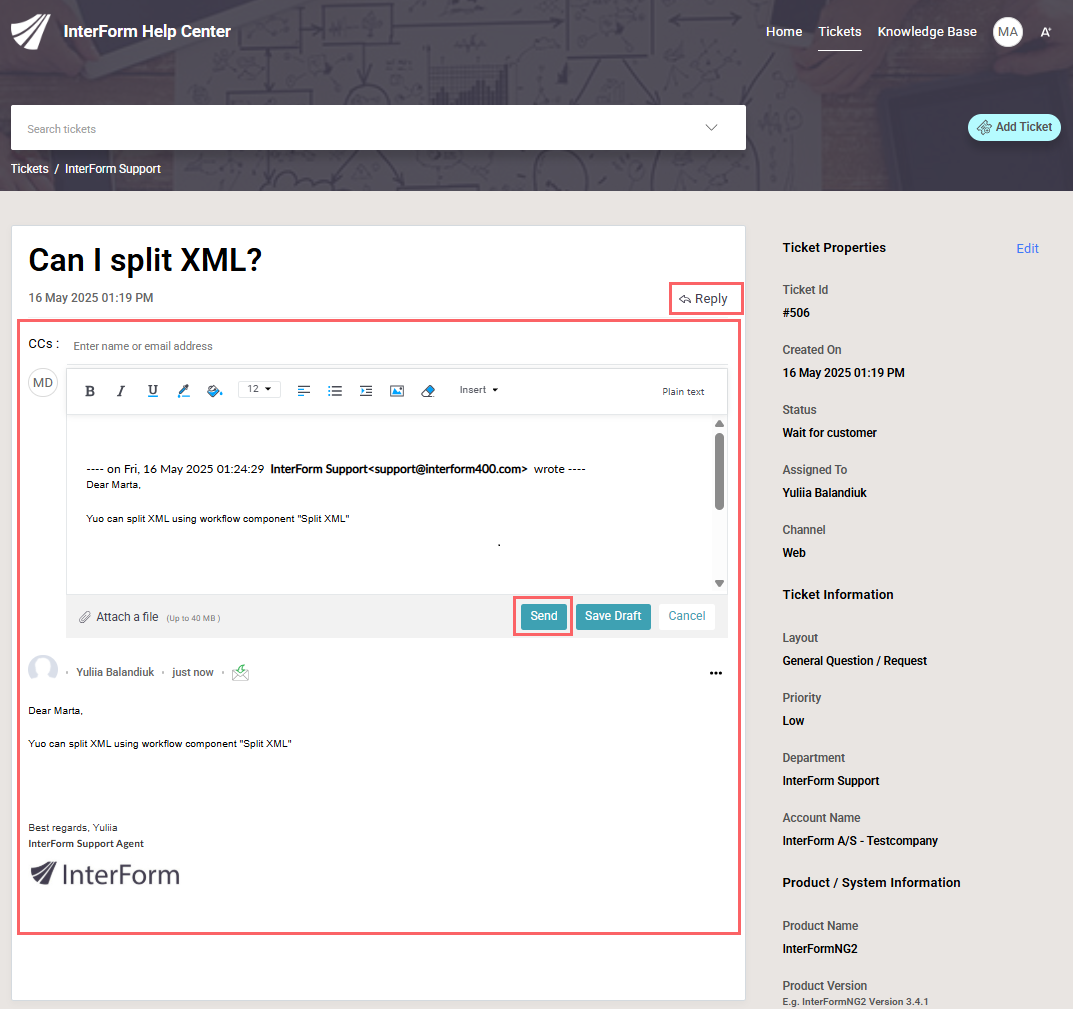Expand the search tickets dropdown chevron
This screenshot has height=1009, width=1073.
(x=711, y=127)
